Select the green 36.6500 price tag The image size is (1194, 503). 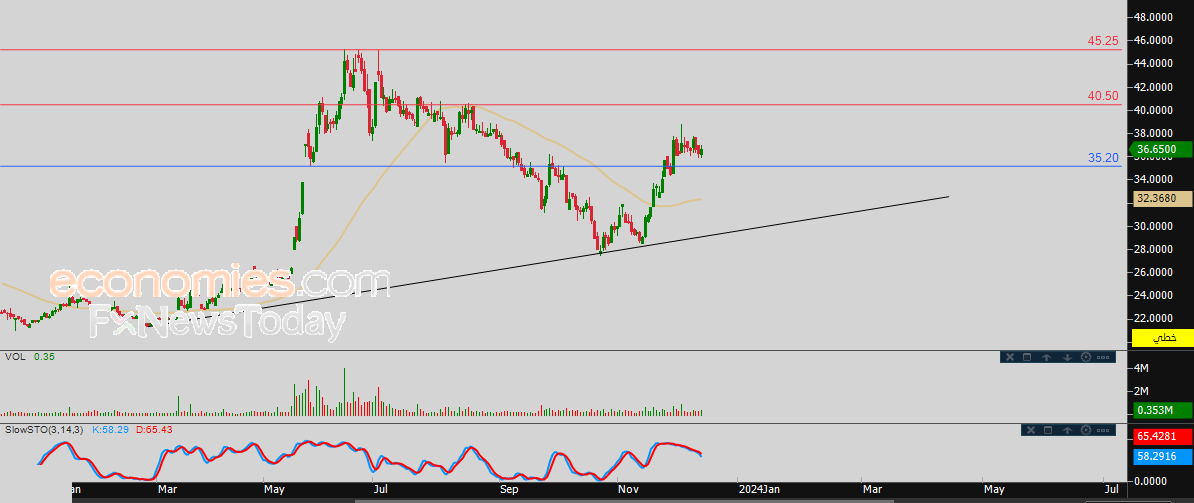point(1162,150)
